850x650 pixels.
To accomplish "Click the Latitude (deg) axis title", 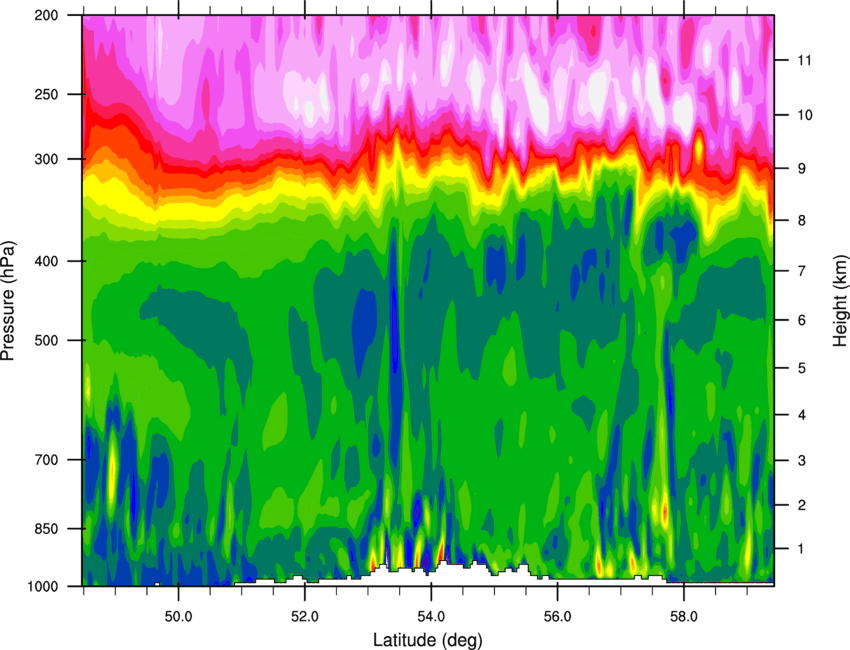I will 428,640.
